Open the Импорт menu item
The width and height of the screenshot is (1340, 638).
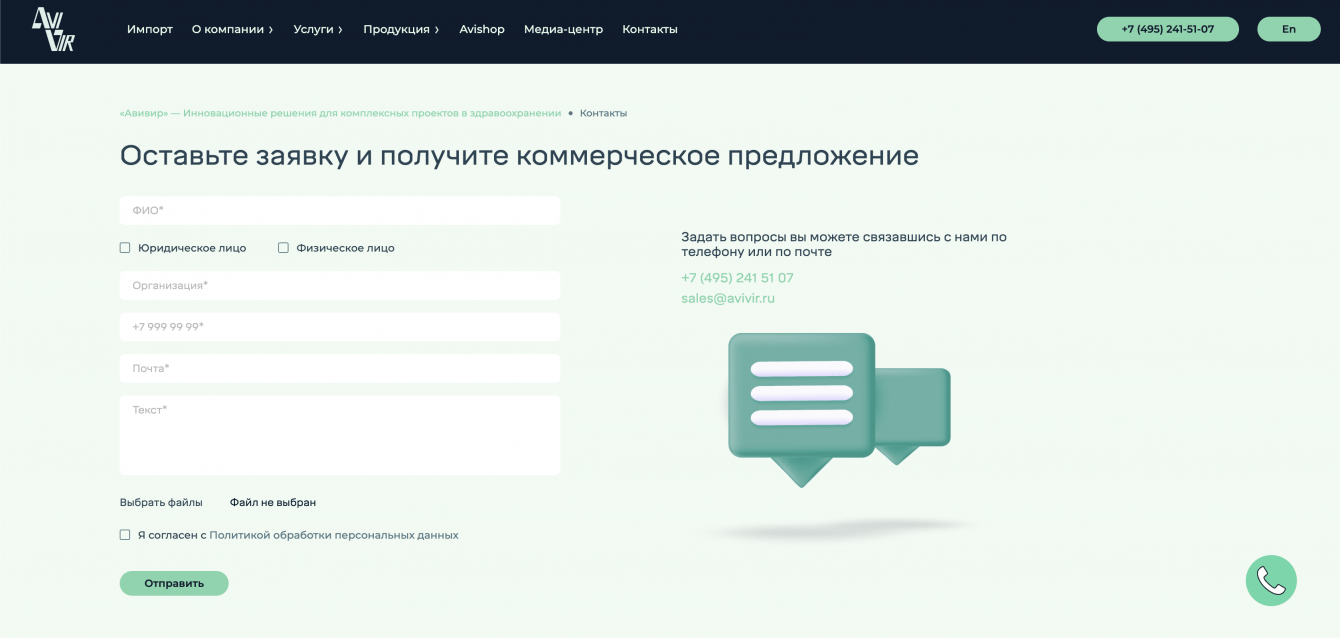[150, 29]
